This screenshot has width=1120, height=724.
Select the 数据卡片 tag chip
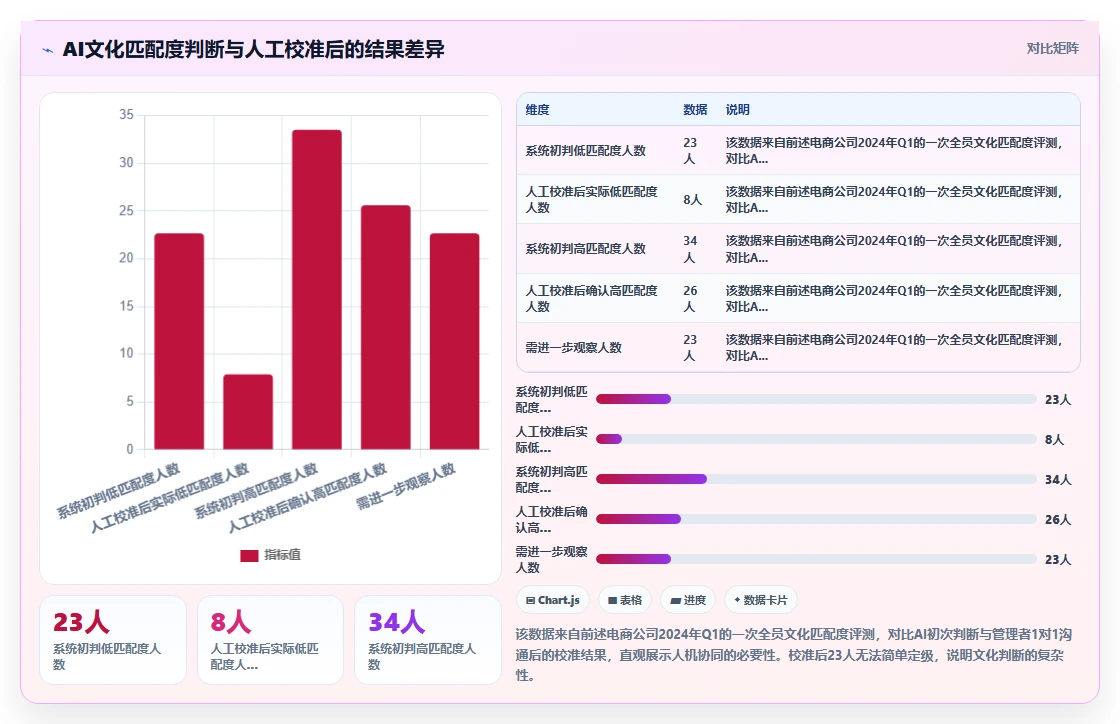tap(761, 600)
